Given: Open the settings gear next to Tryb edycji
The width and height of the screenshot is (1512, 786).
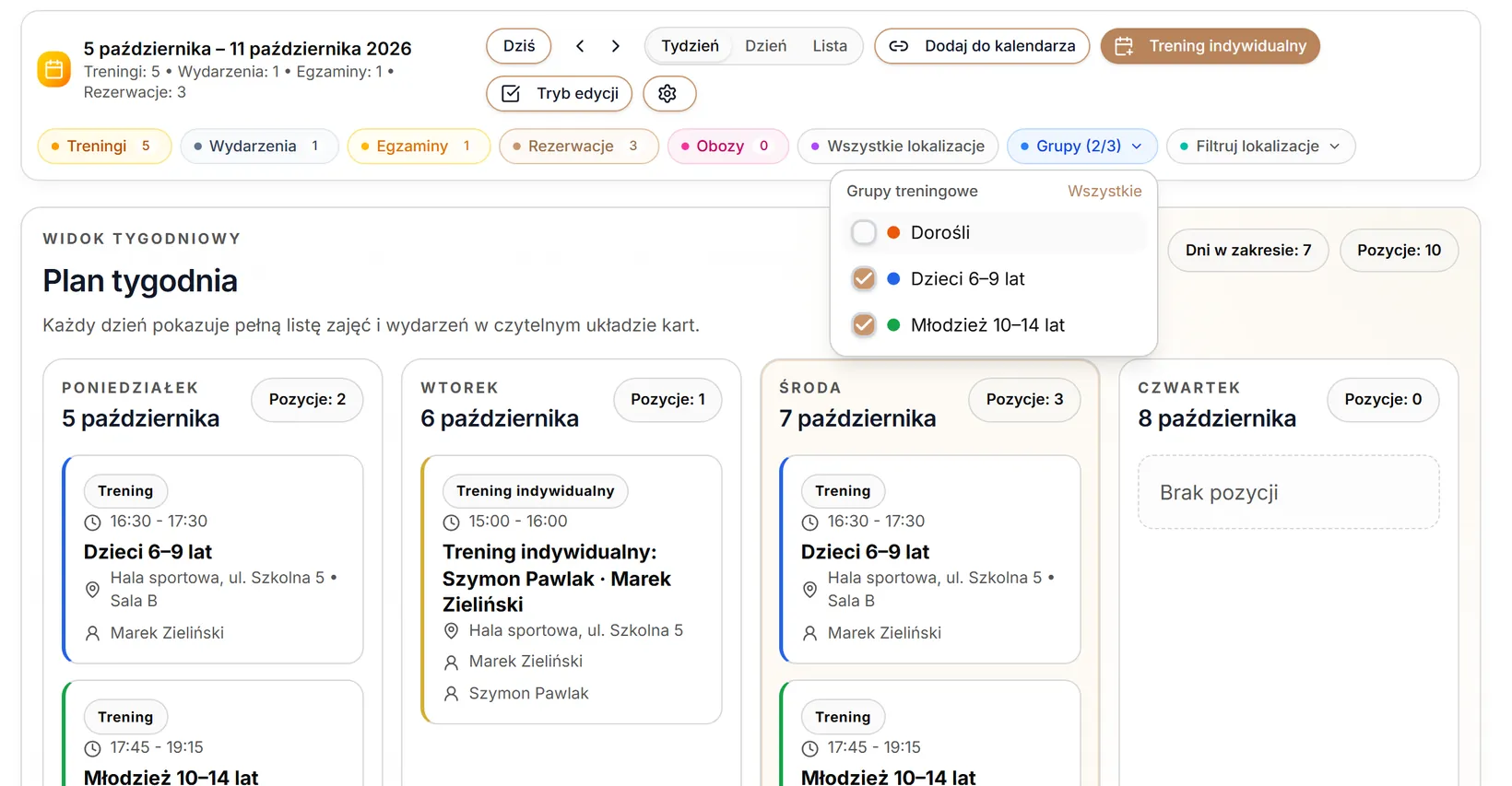Looking at the screenshot, I should 668,93.
